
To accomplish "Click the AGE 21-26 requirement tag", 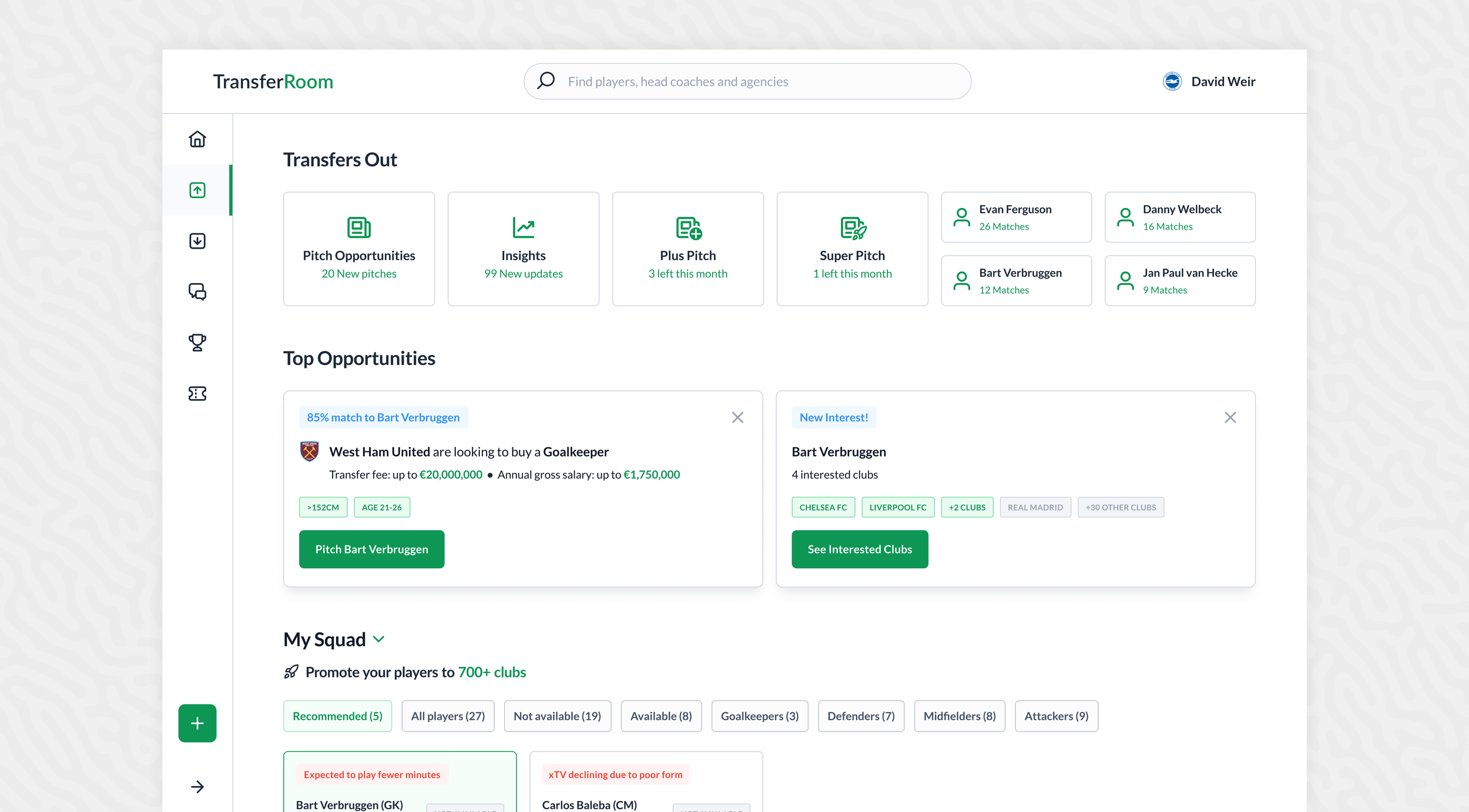I will pyautogui.click(x=382, y=507).
